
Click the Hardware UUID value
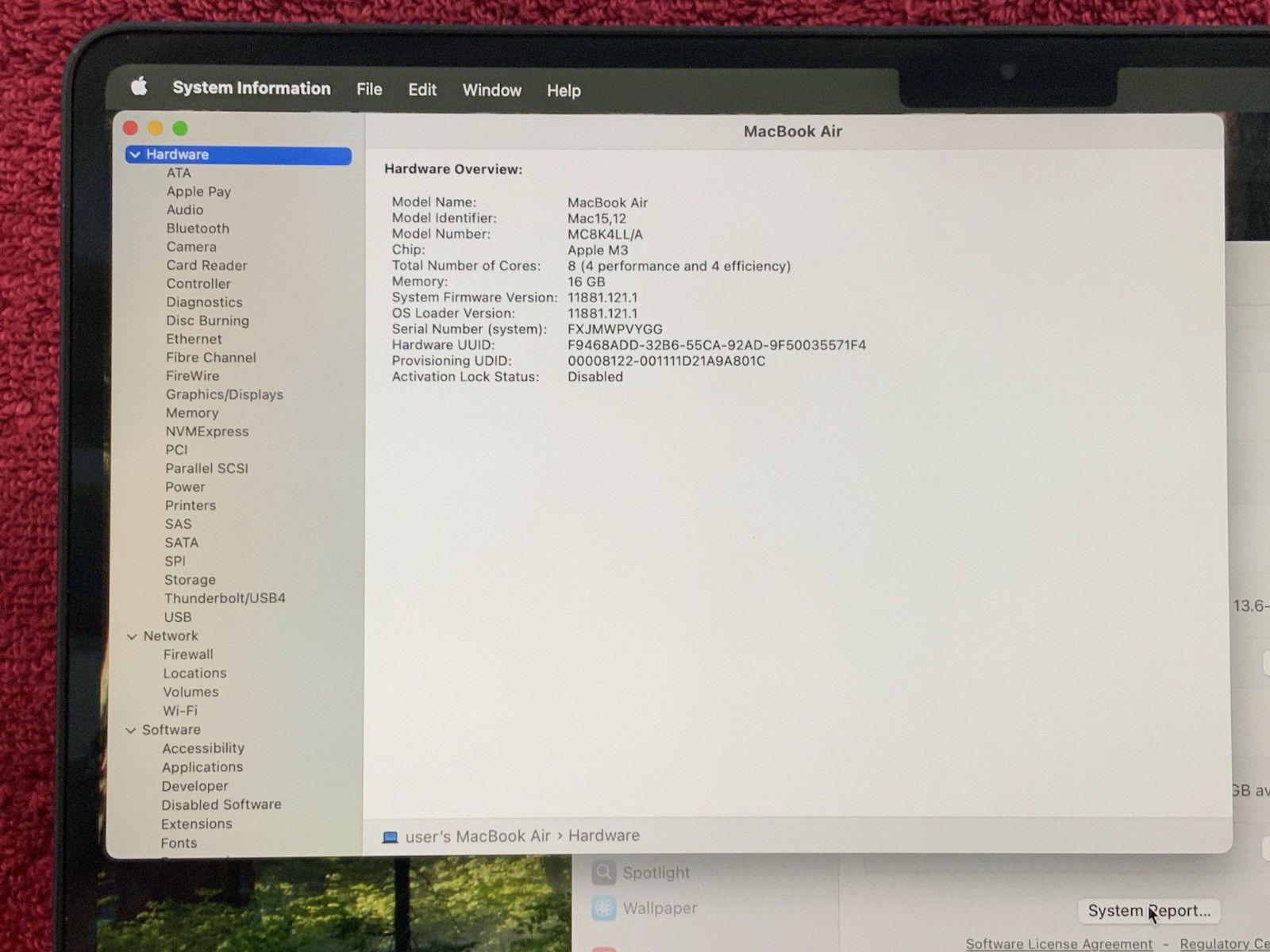[717, 345]
